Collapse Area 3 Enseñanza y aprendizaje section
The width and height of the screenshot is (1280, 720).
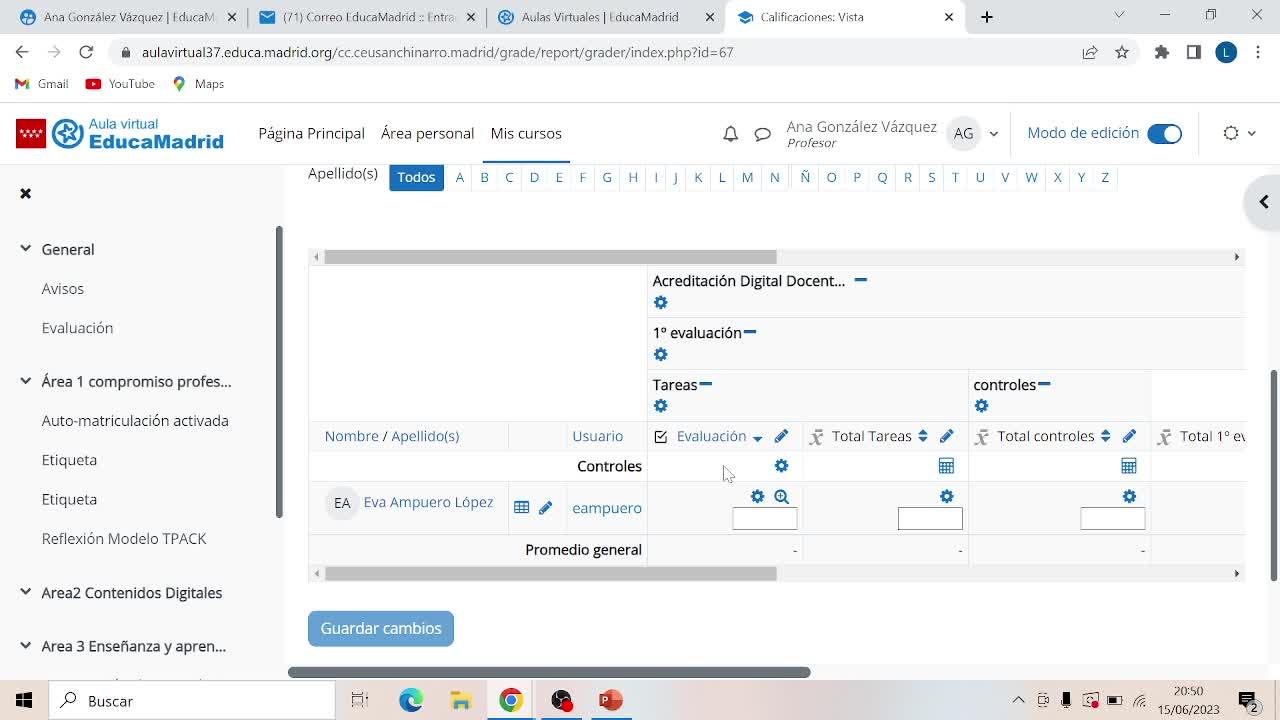[26, 646]
